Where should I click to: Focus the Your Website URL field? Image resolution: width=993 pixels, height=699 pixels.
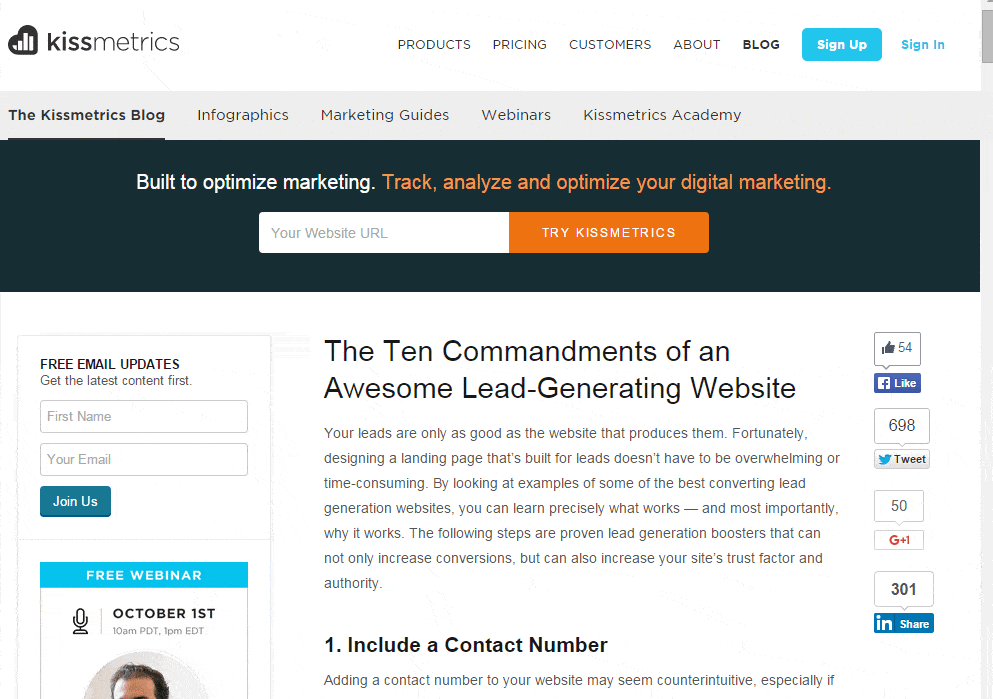point(384,233)
